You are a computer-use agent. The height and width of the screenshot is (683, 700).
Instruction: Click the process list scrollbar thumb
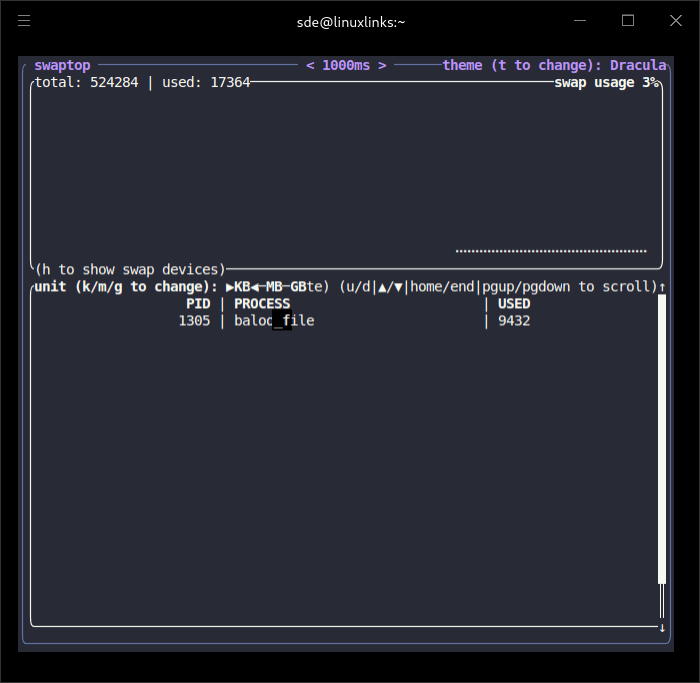pos(662,440)
